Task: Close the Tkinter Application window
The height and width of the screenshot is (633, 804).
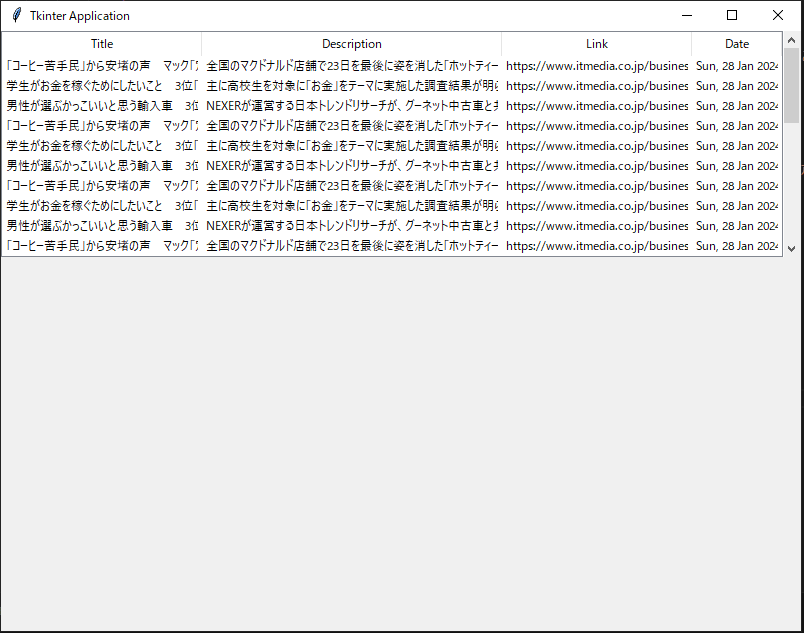Action: click(x=778, y=16)
